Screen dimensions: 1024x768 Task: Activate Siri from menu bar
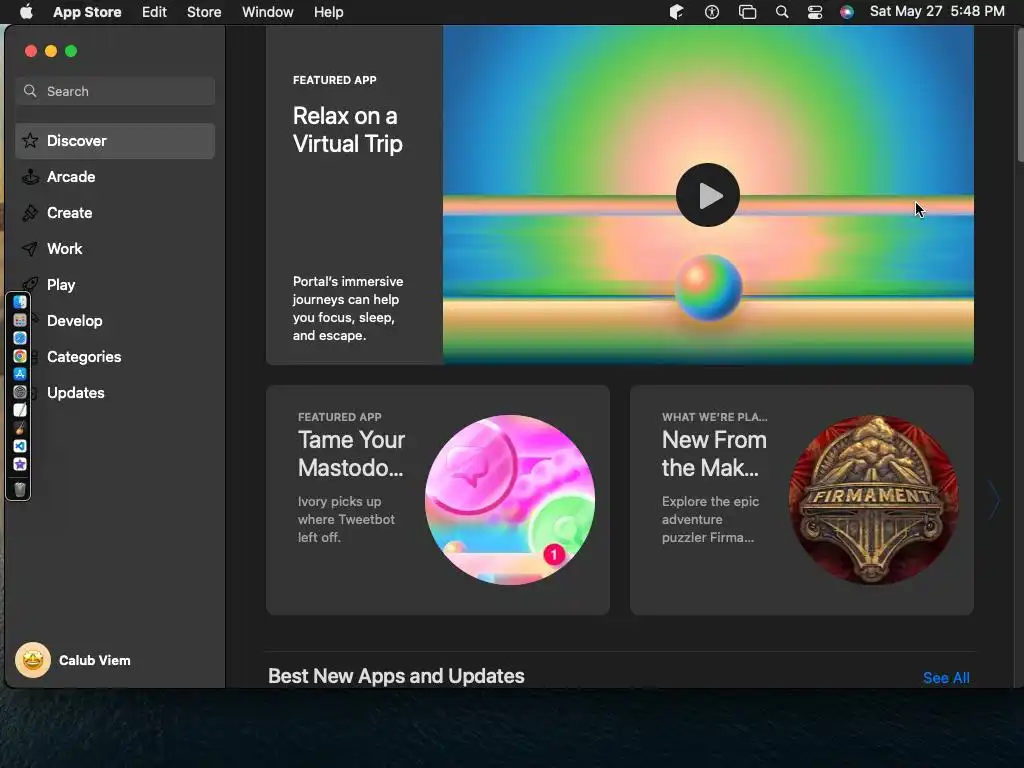(846, 12)
